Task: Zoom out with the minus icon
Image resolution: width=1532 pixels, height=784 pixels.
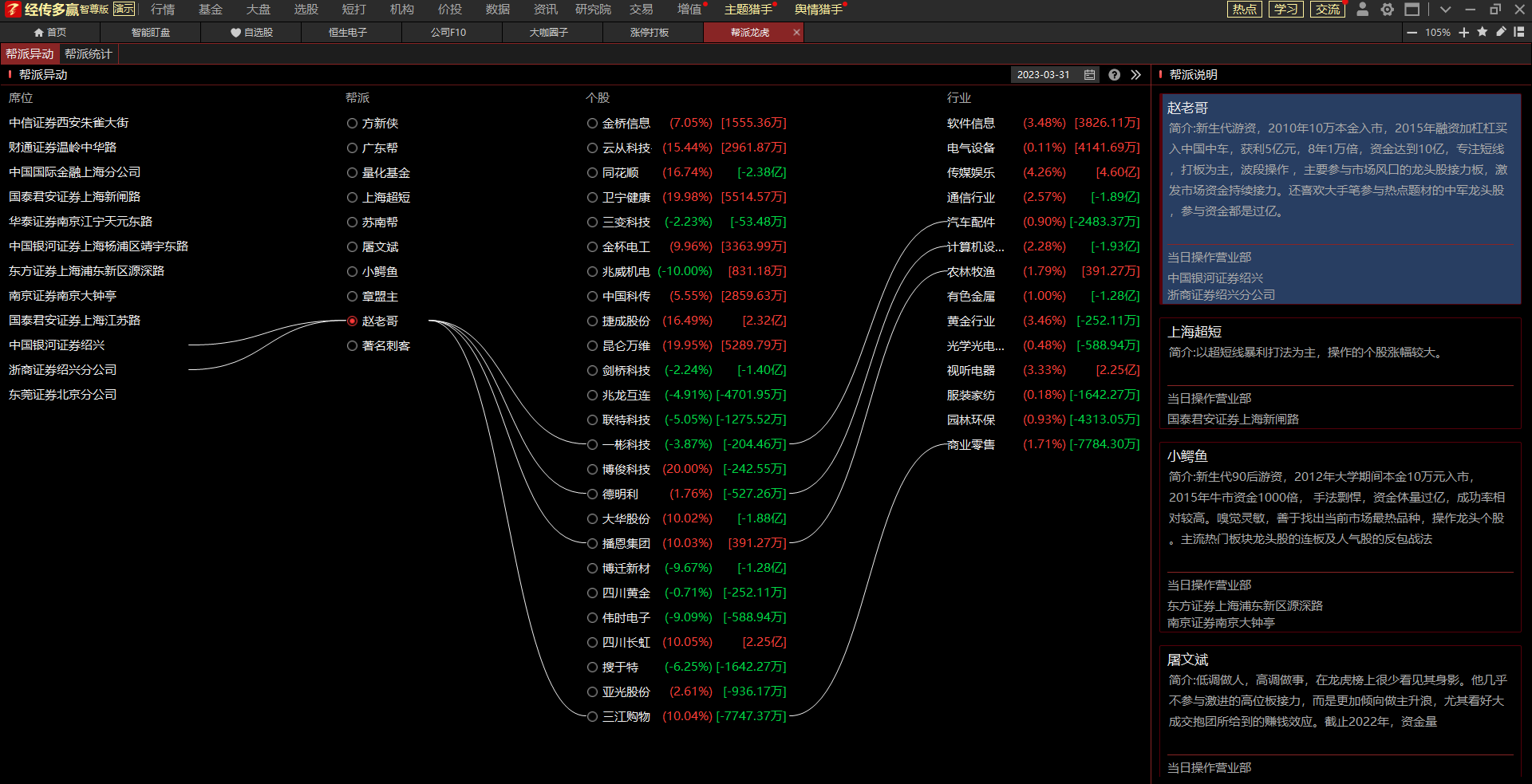Action: pyautogui.click(x=1412, y=33)
